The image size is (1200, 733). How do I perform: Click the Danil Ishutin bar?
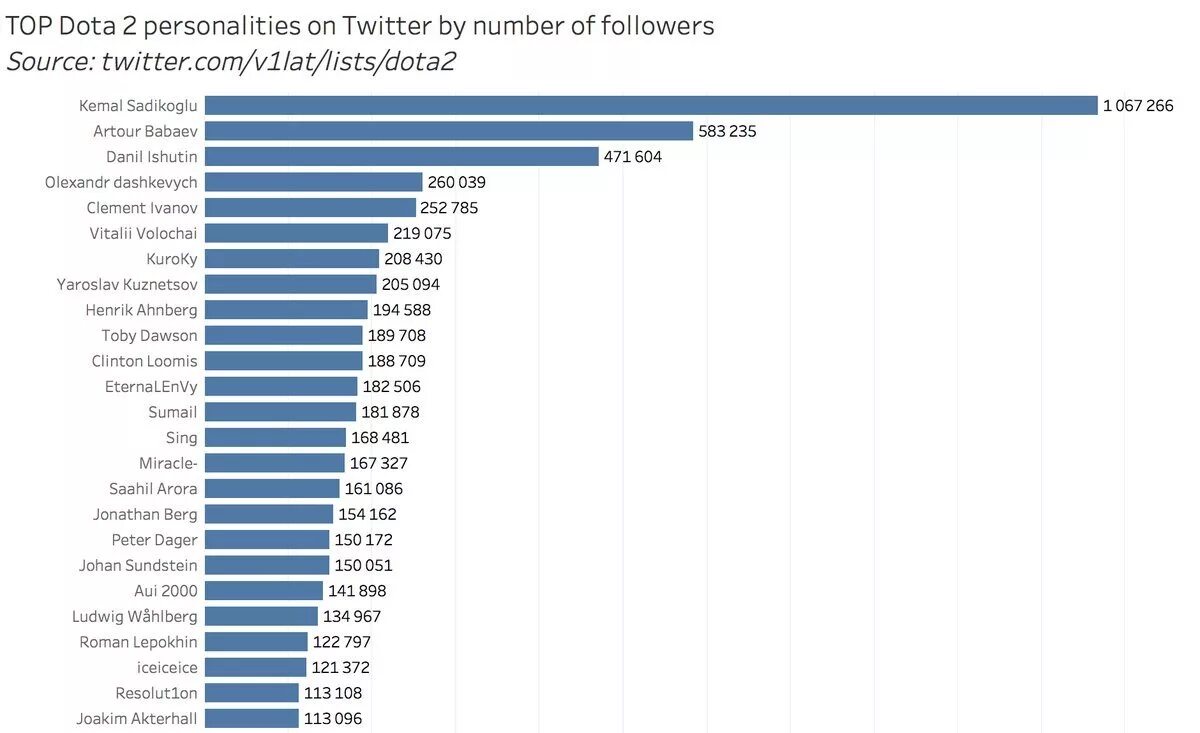pos(402,156)
